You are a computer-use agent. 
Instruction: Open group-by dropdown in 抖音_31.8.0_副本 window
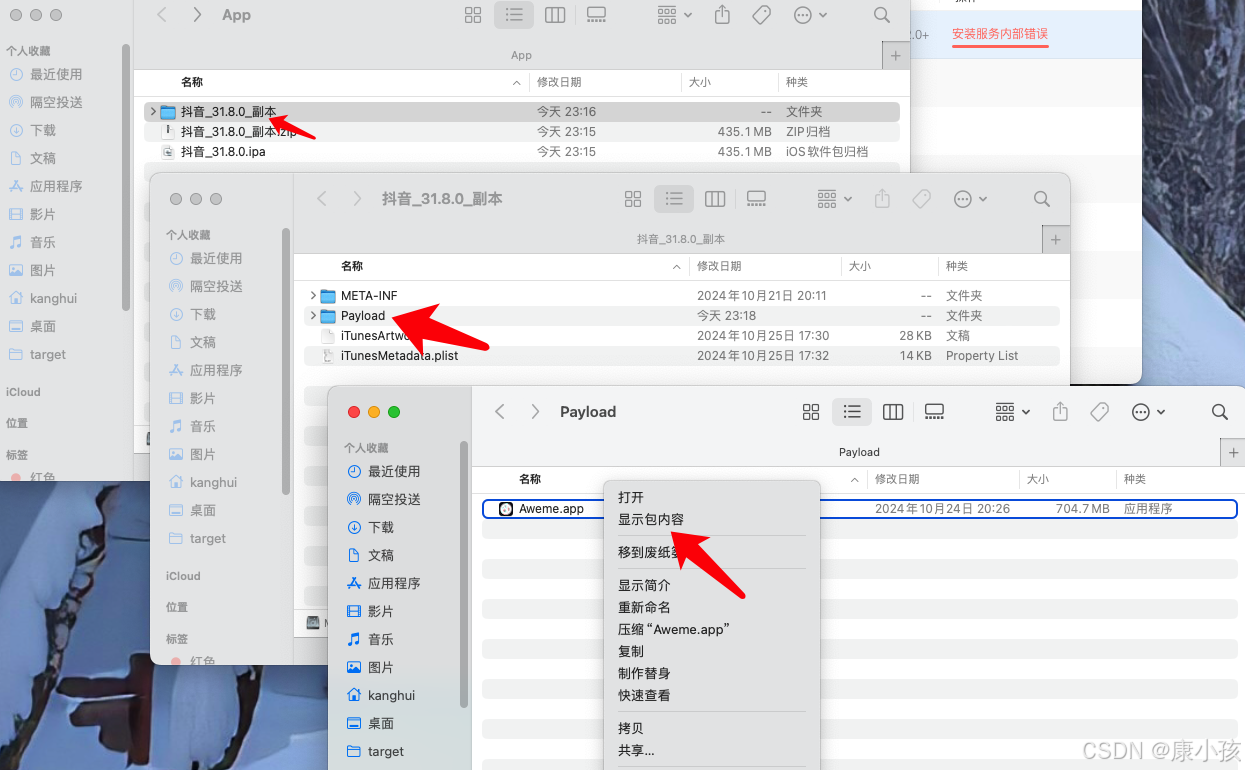coord(834,199)
